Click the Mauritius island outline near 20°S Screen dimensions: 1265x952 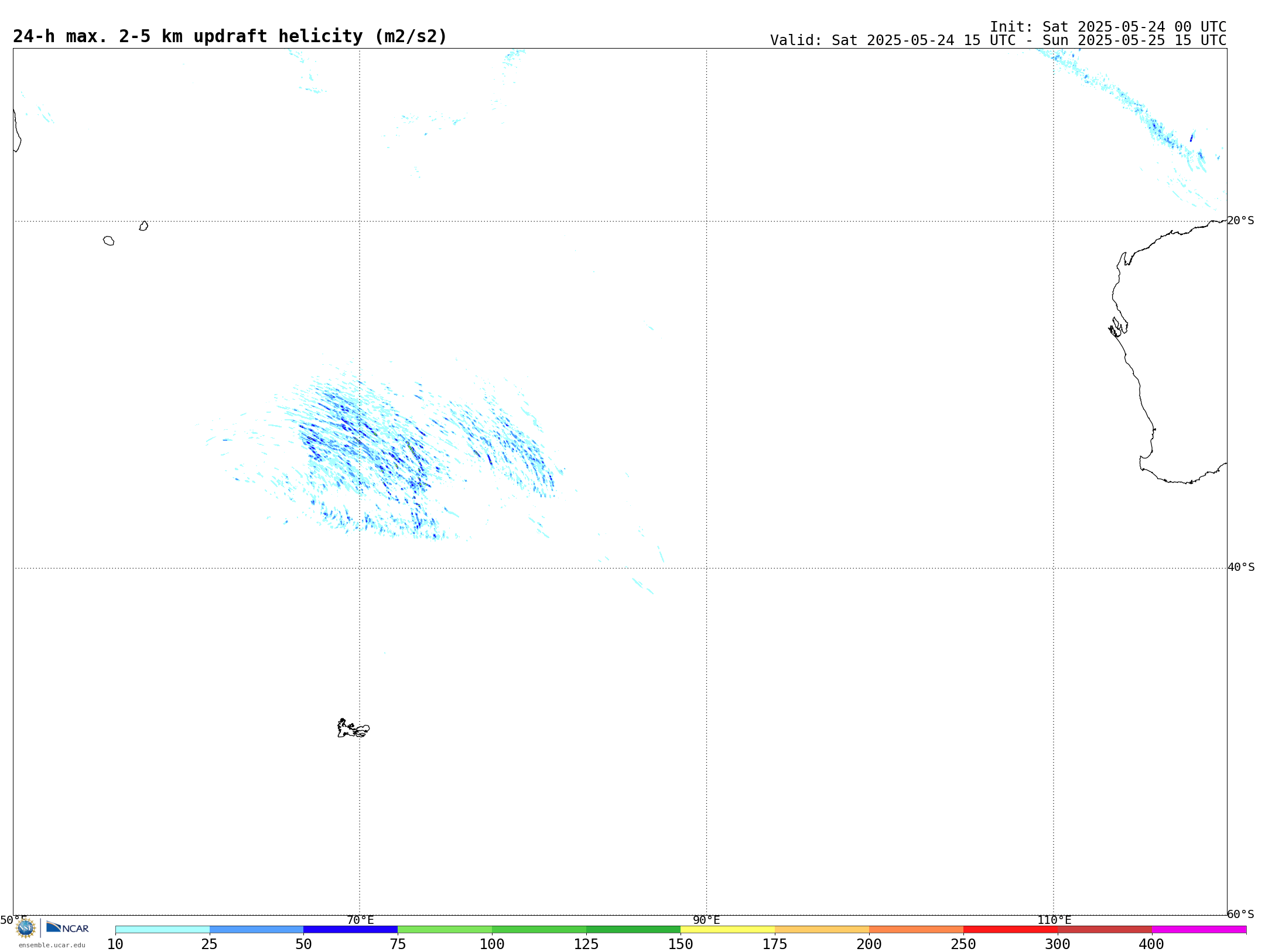[x=143, y=226]
